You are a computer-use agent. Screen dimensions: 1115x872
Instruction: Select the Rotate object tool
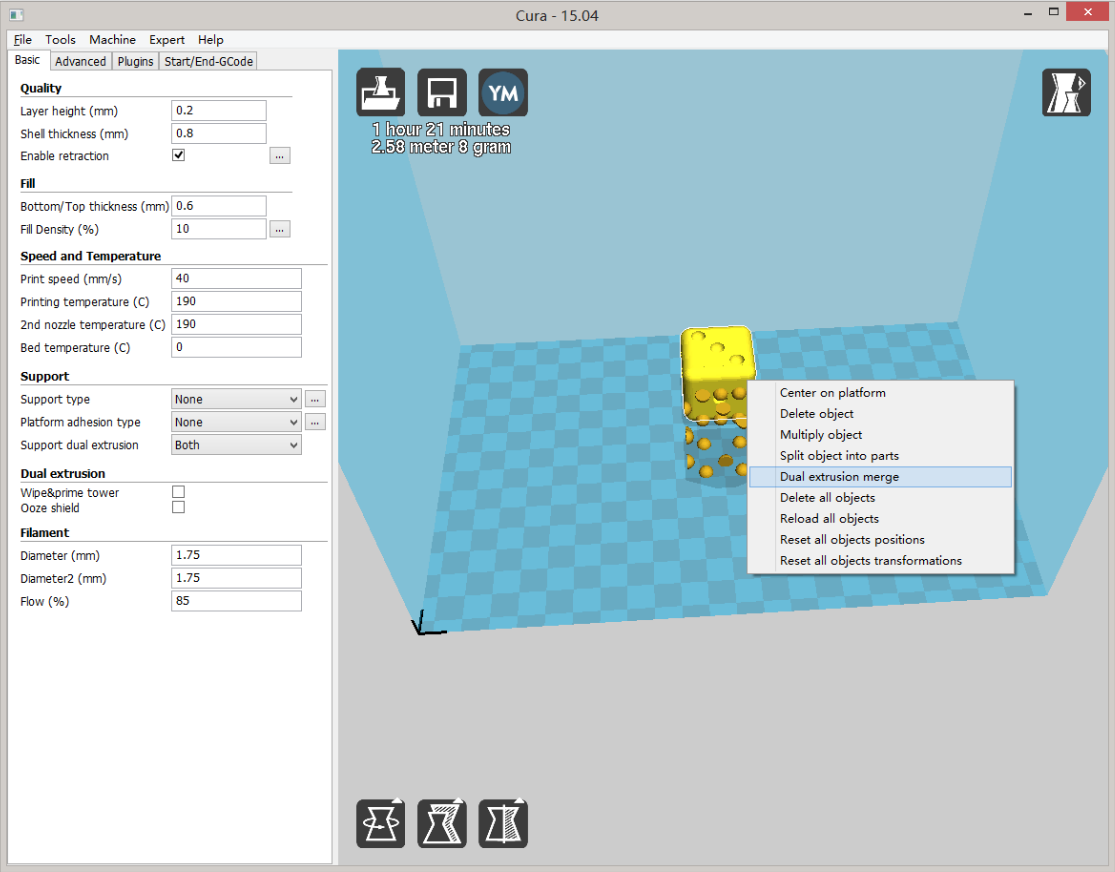[x=380, y=823]
